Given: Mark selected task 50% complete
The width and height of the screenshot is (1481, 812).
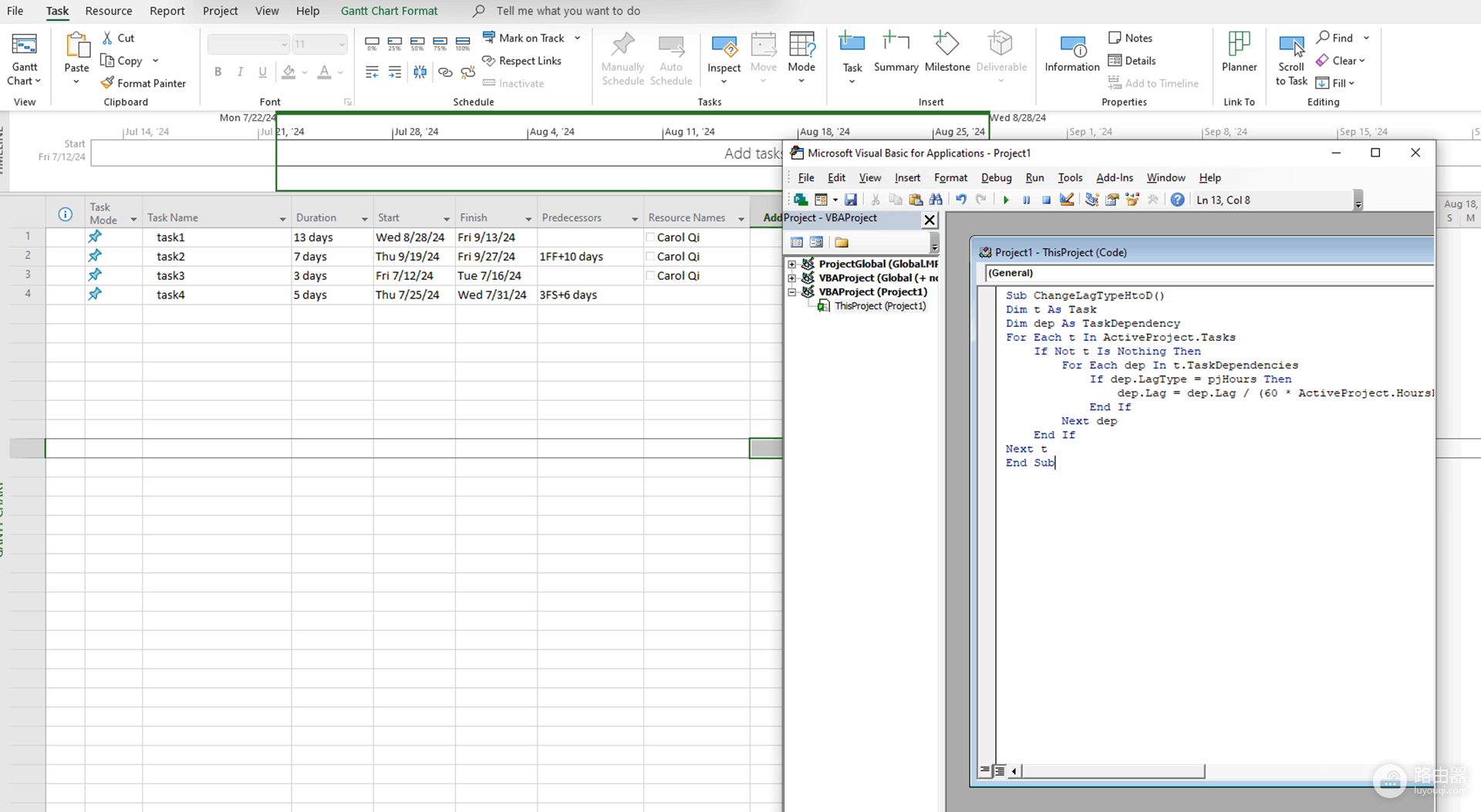Looking at the screenshot, I should click(417, 44).
